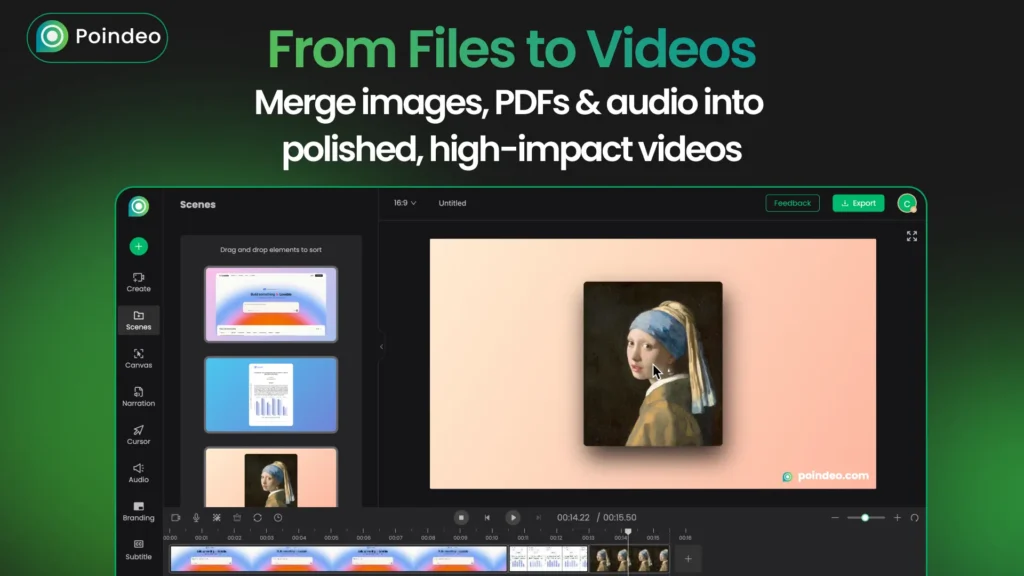
Task: Open the Branding panel
Action: tap(138, 510)
